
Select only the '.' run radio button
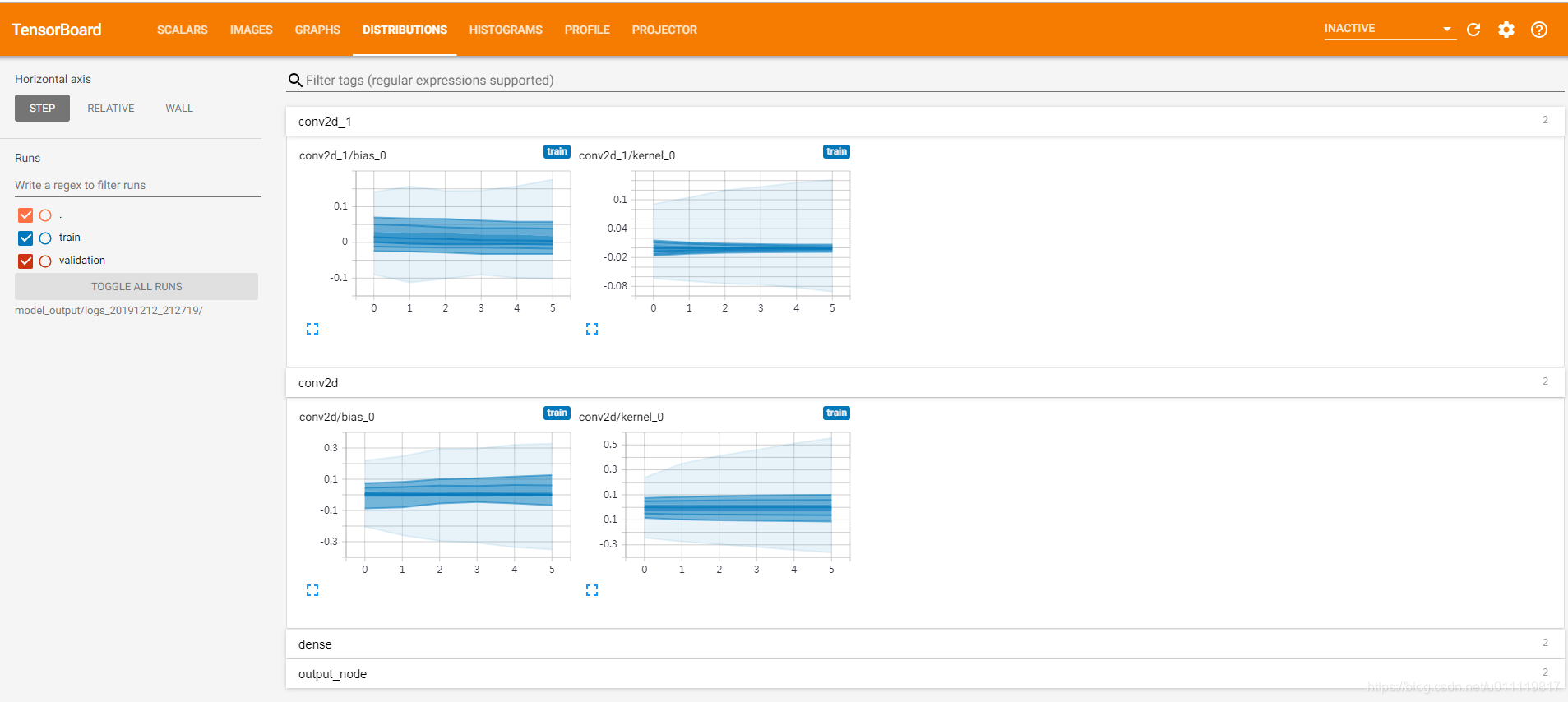45,215
